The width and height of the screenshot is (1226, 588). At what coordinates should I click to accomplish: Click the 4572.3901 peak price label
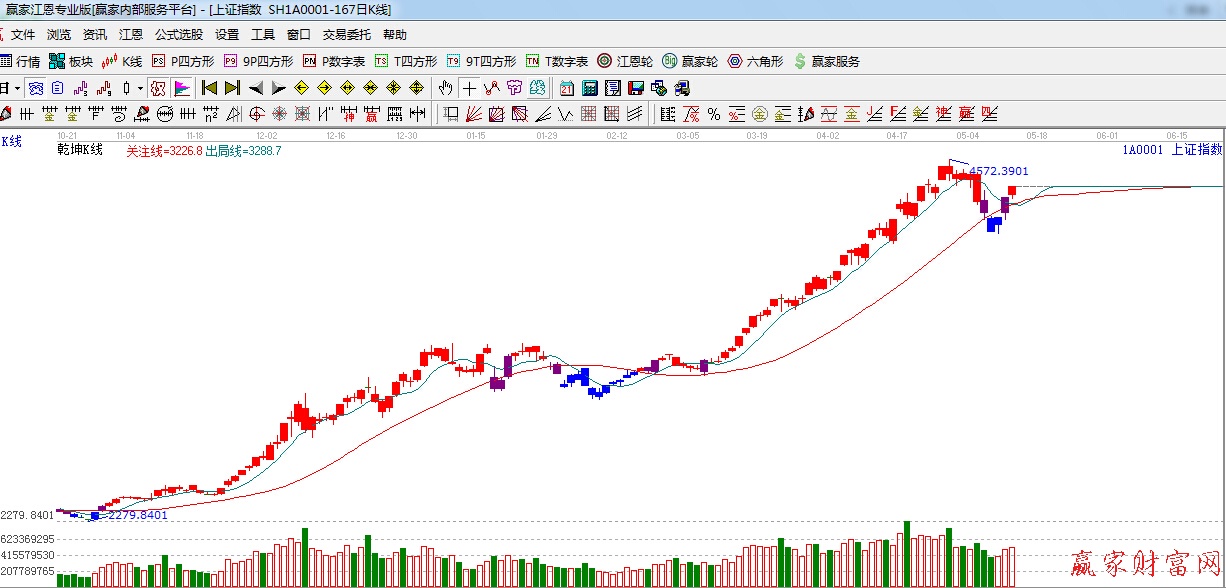[998, 171]
